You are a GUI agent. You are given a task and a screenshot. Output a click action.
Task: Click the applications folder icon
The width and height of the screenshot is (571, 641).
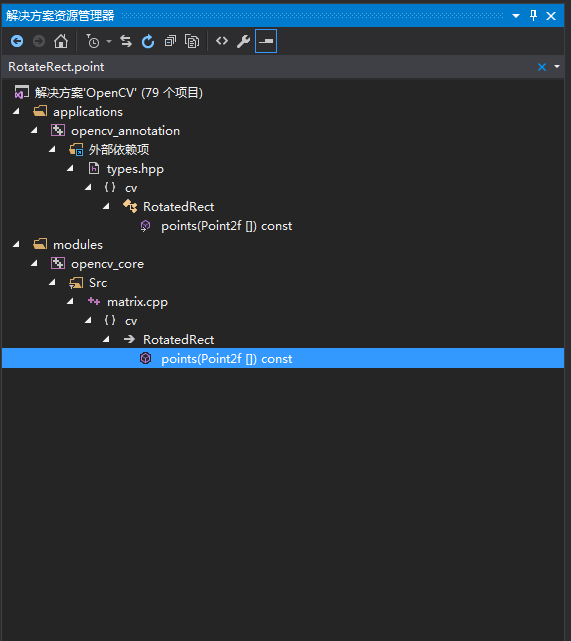[40, 111]
